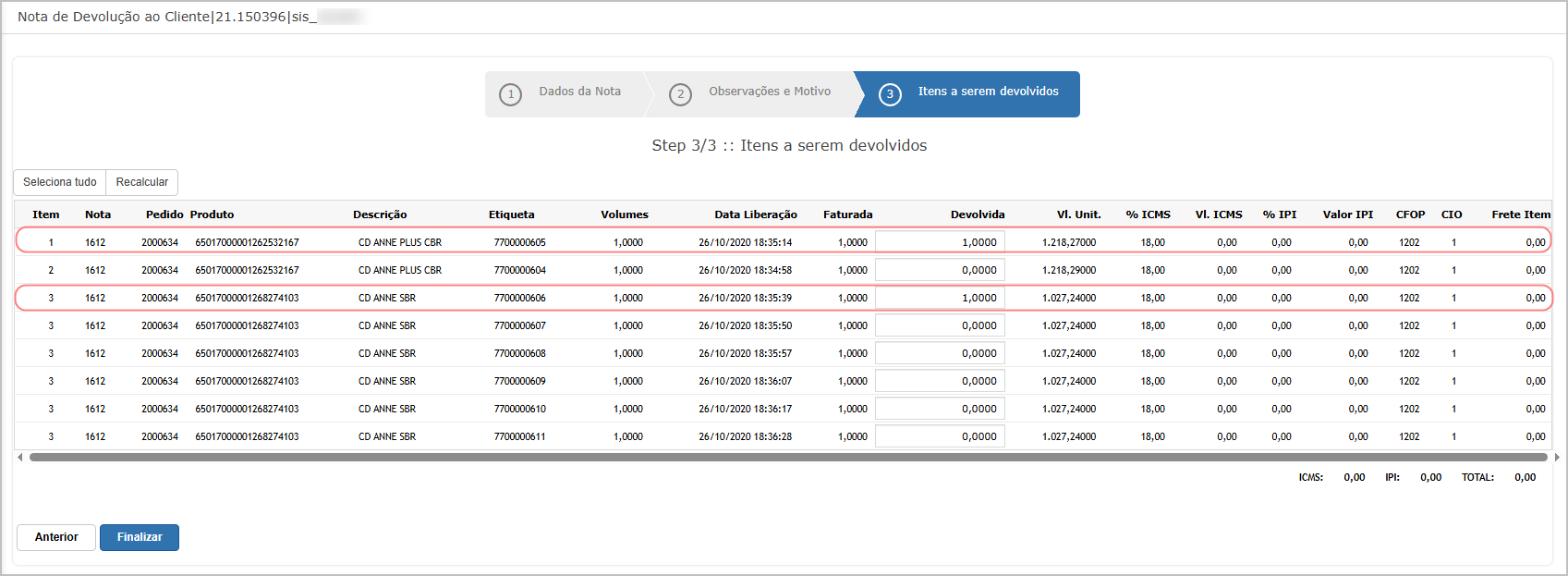This screenshot has height=576, width=1568.
Task: Select Devolvida field for etiqueta 7700000611
Action: tap(940, 436)
